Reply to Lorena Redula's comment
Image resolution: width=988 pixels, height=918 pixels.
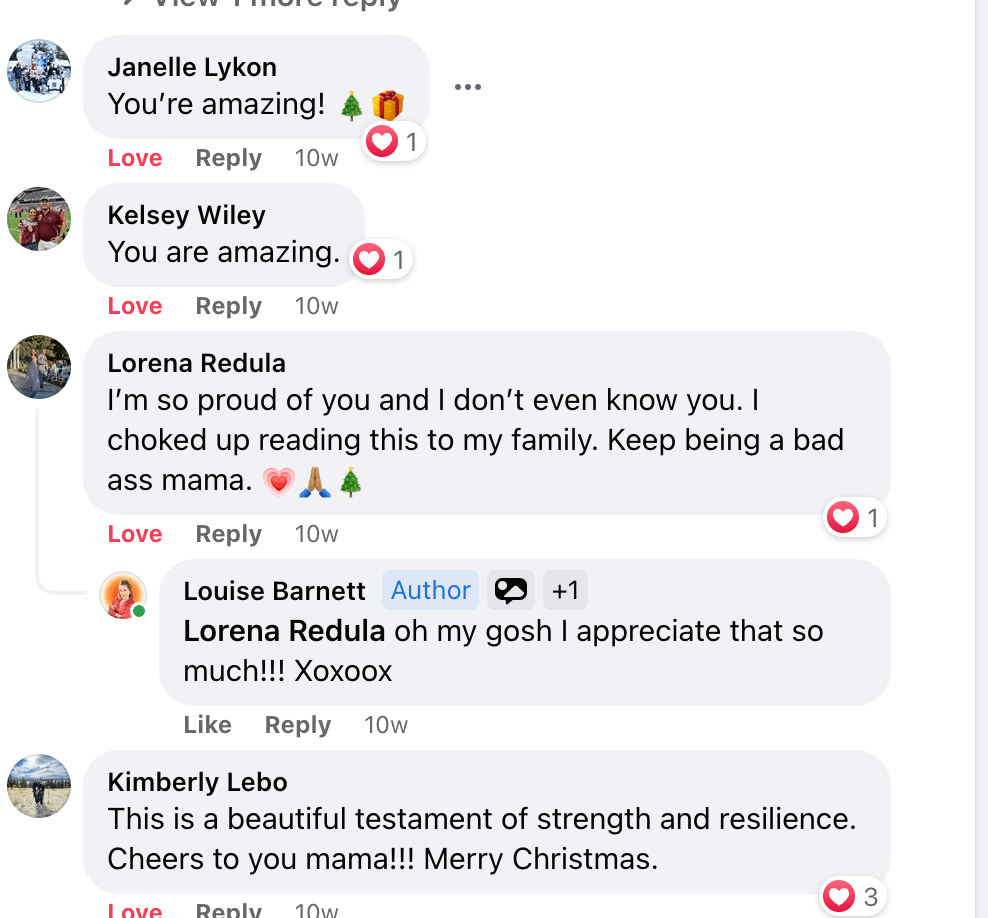coord(228,534)
